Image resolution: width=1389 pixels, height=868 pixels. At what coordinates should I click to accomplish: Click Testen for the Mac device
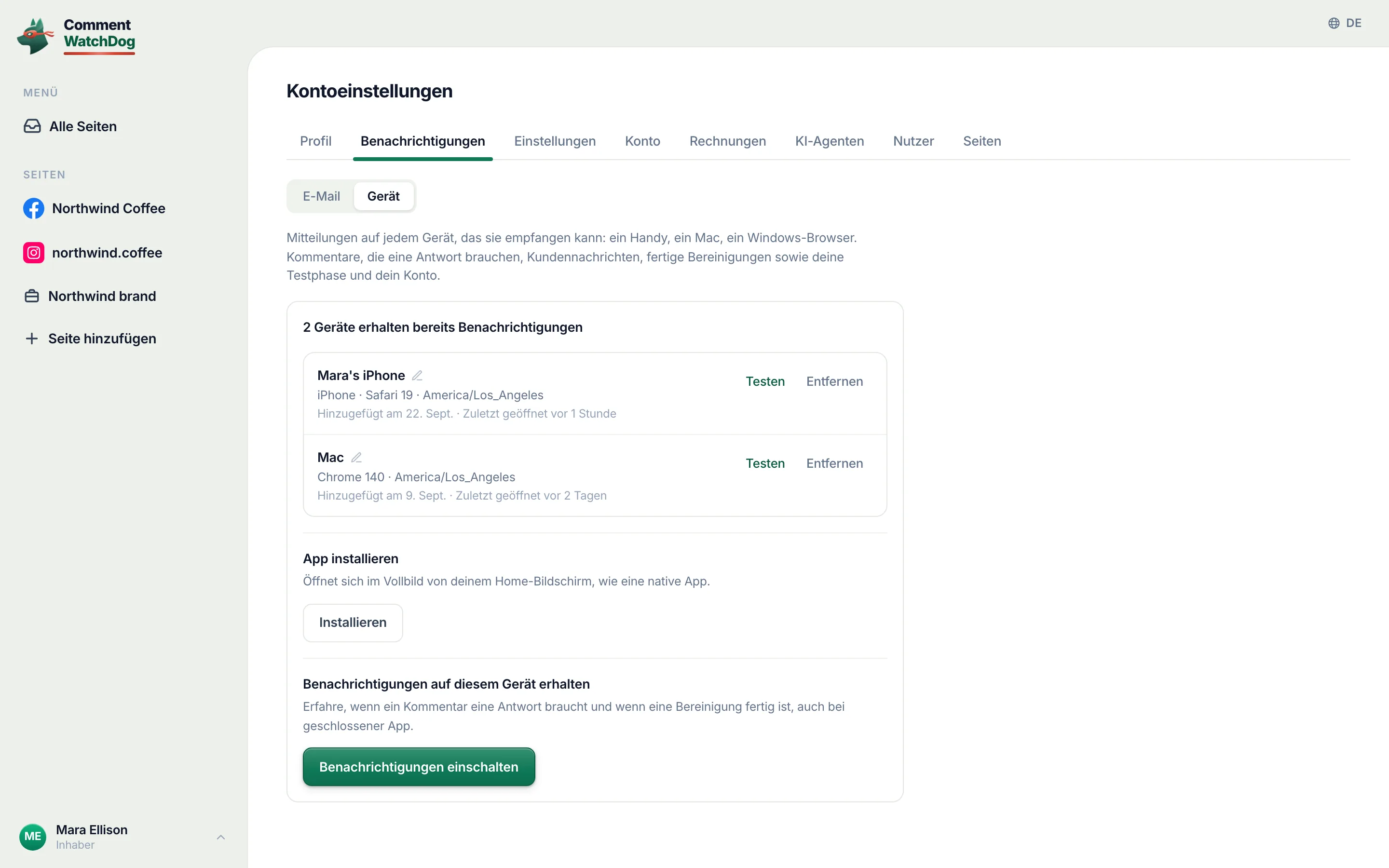tap(765, 464)
